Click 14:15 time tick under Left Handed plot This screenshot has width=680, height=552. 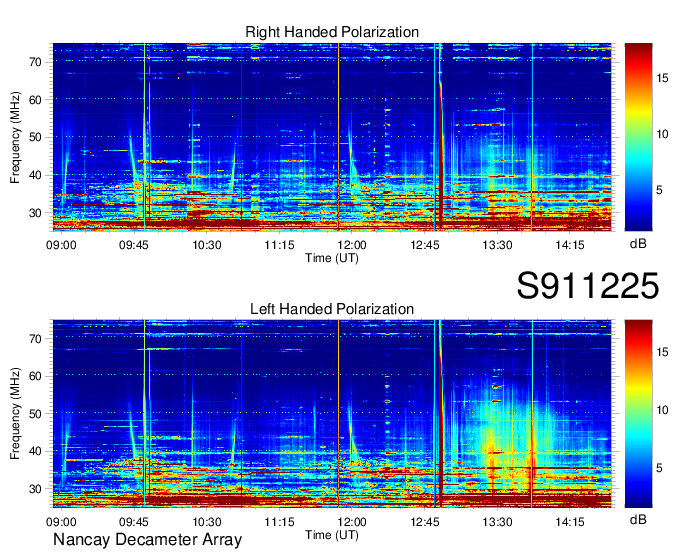coord(570,522)
